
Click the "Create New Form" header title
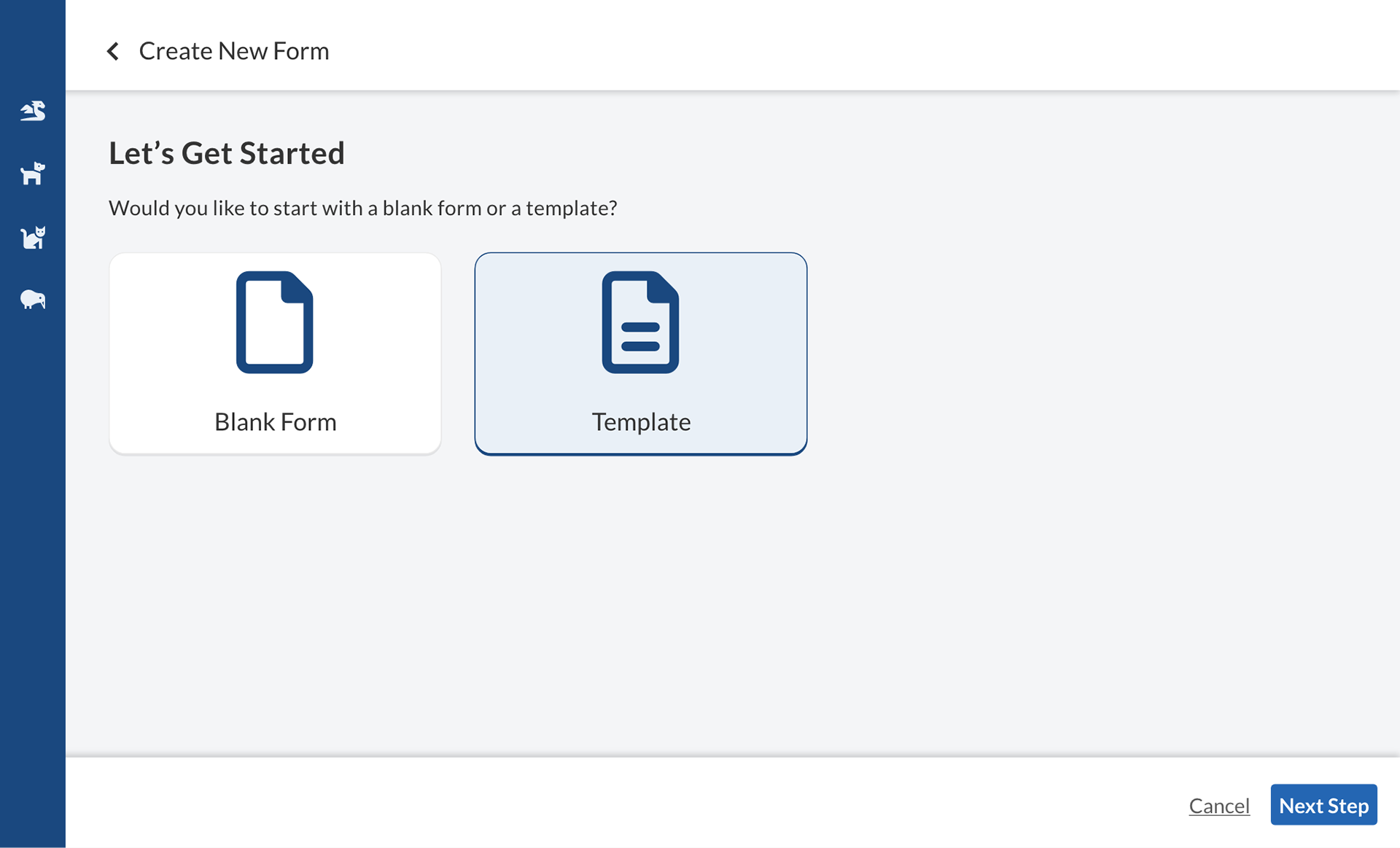(234, 51)
